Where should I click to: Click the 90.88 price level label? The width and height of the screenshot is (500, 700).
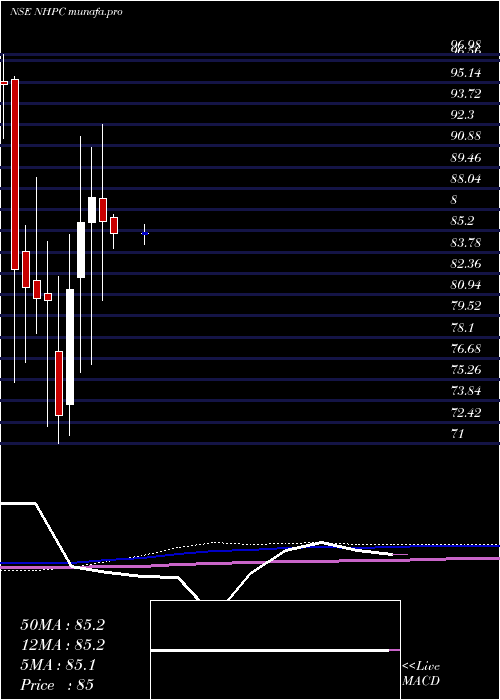[x=466, y=136]
